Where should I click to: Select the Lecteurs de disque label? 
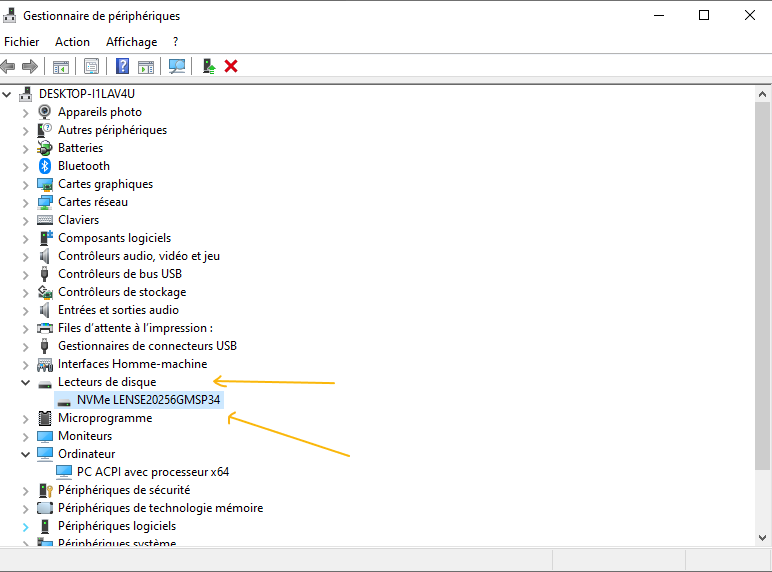coord(107,382)
